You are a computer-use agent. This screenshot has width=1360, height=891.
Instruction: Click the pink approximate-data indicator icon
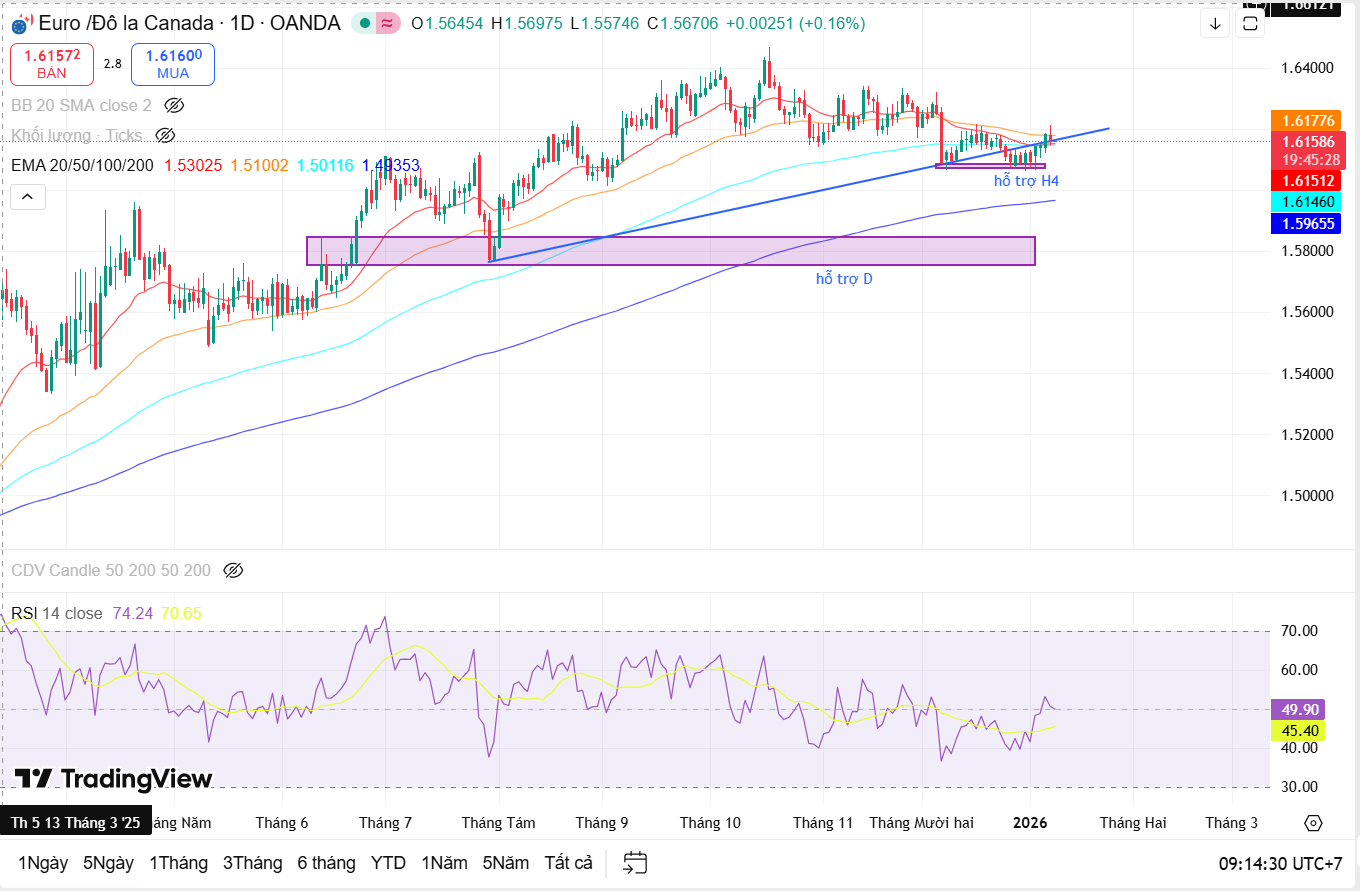(387, 23)
